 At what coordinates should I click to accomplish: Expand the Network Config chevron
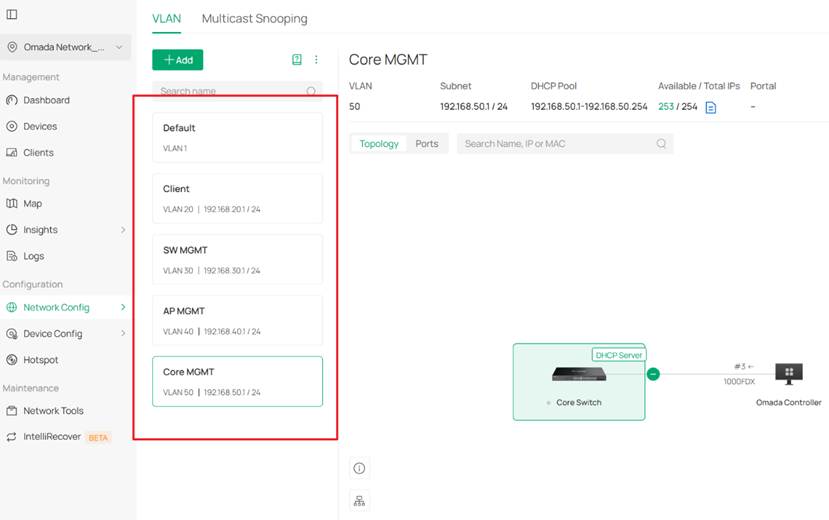(123, 307)
